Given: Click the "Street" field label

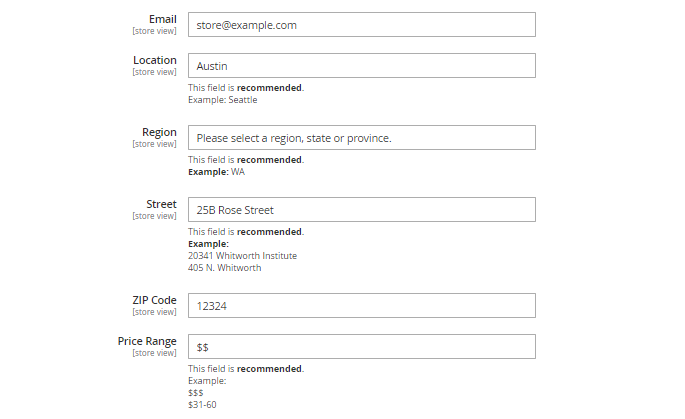Looking at the screenshot, I should tap(161, 204).
